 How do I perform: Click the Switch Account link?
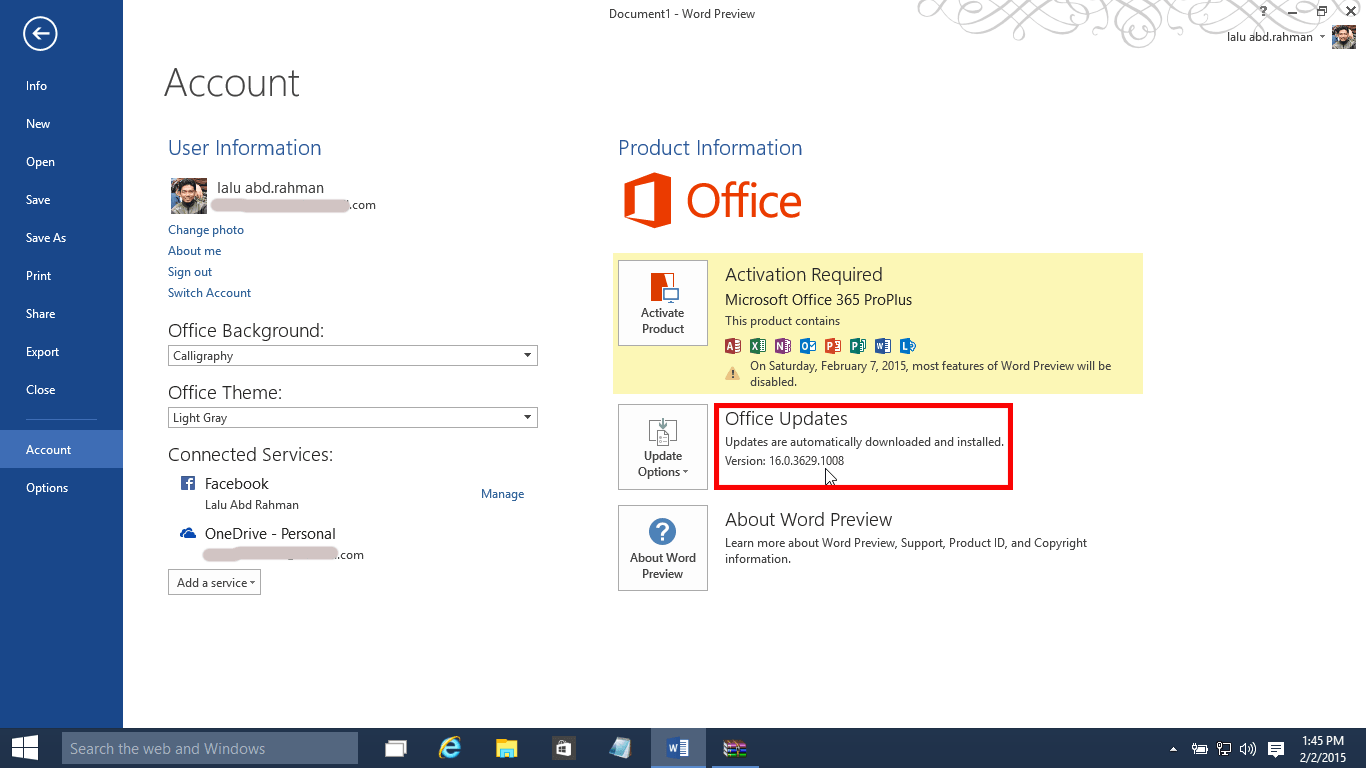tap(209, 293)
